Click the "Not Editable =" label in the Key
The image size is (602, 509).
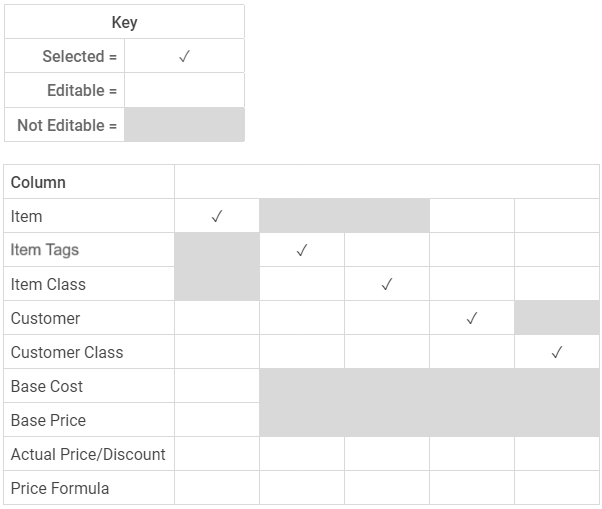pos(67,125)
